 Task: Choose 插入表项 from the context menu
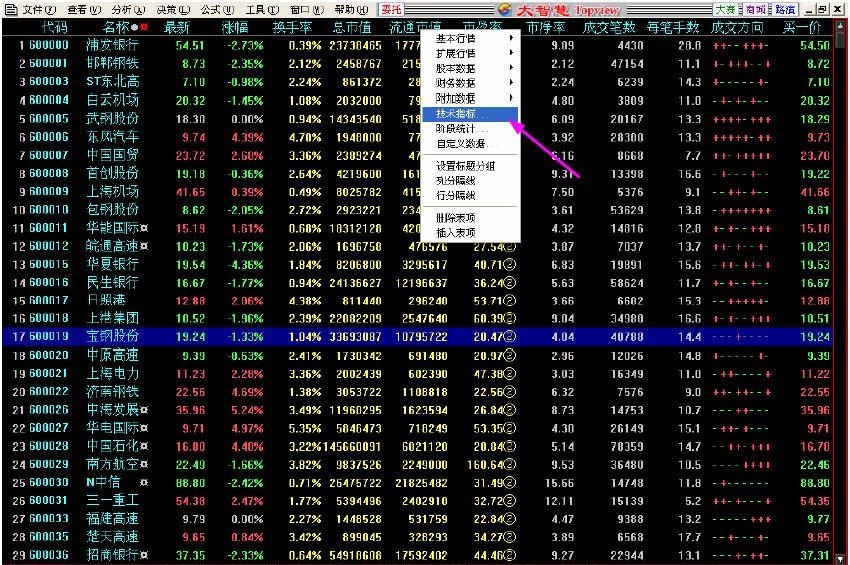coord(470,233)
